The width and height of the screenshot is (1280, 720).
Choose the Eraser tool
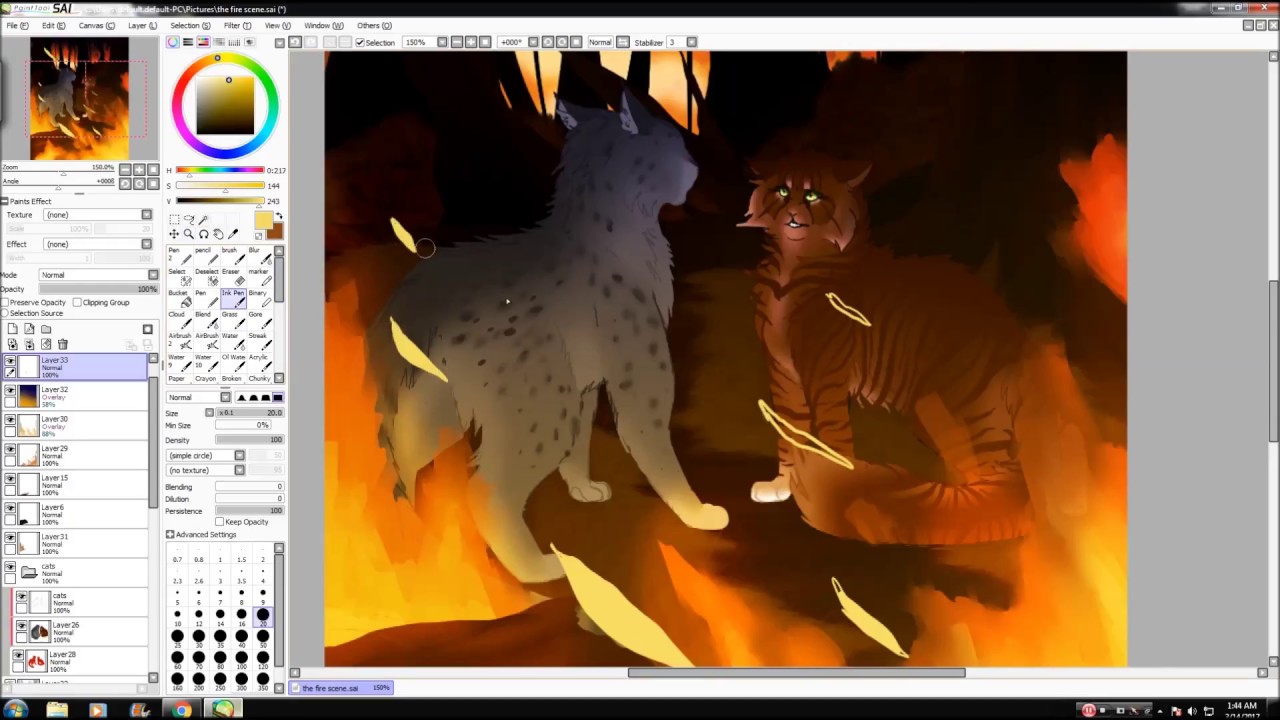233,277
